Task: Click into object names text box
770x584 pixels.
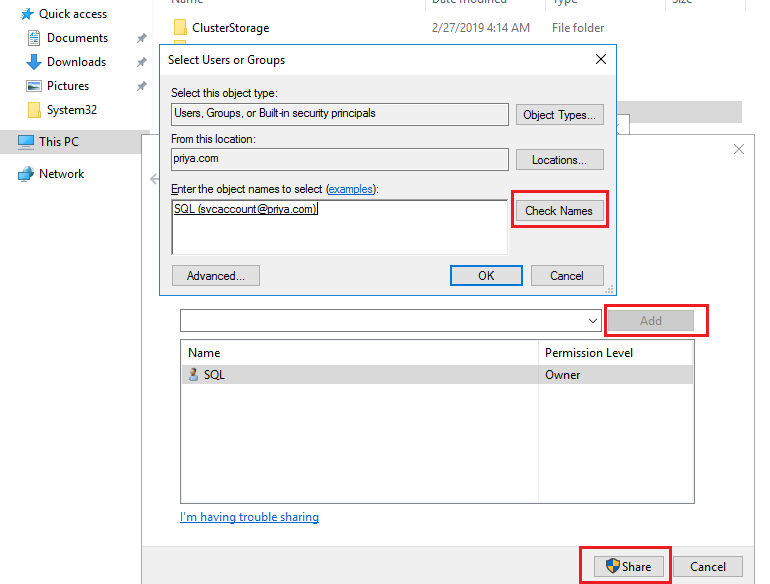Action: (339, 226)
